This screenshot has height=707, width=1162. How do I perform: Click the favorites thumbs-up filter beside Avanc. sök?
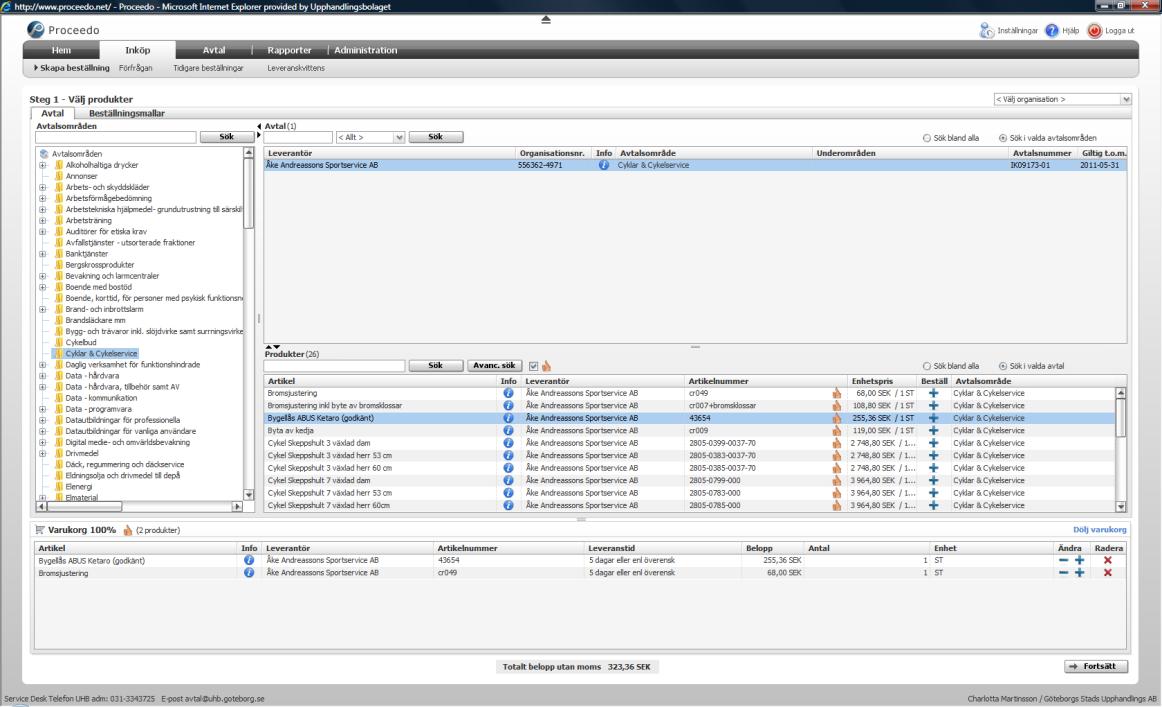point(547,366)
